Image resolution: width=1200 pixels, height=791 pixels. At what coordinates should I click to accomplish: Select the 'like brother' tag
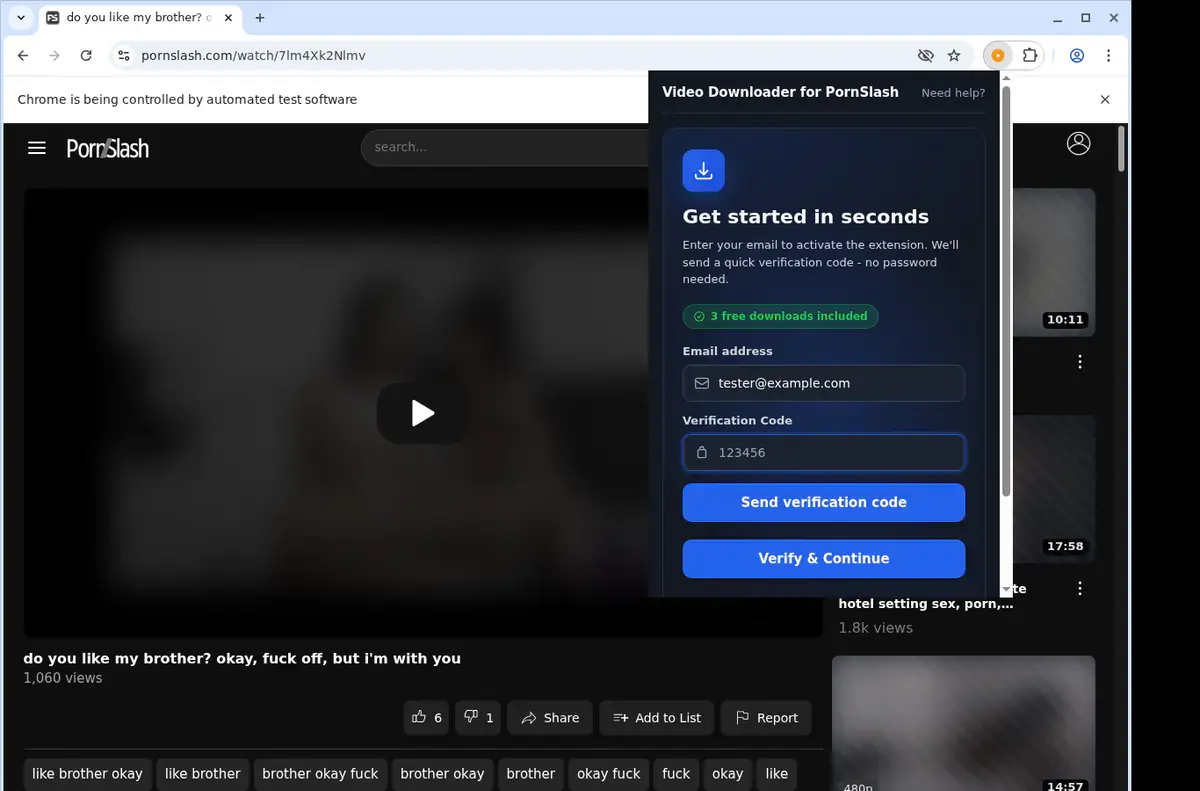pos(203,774)
